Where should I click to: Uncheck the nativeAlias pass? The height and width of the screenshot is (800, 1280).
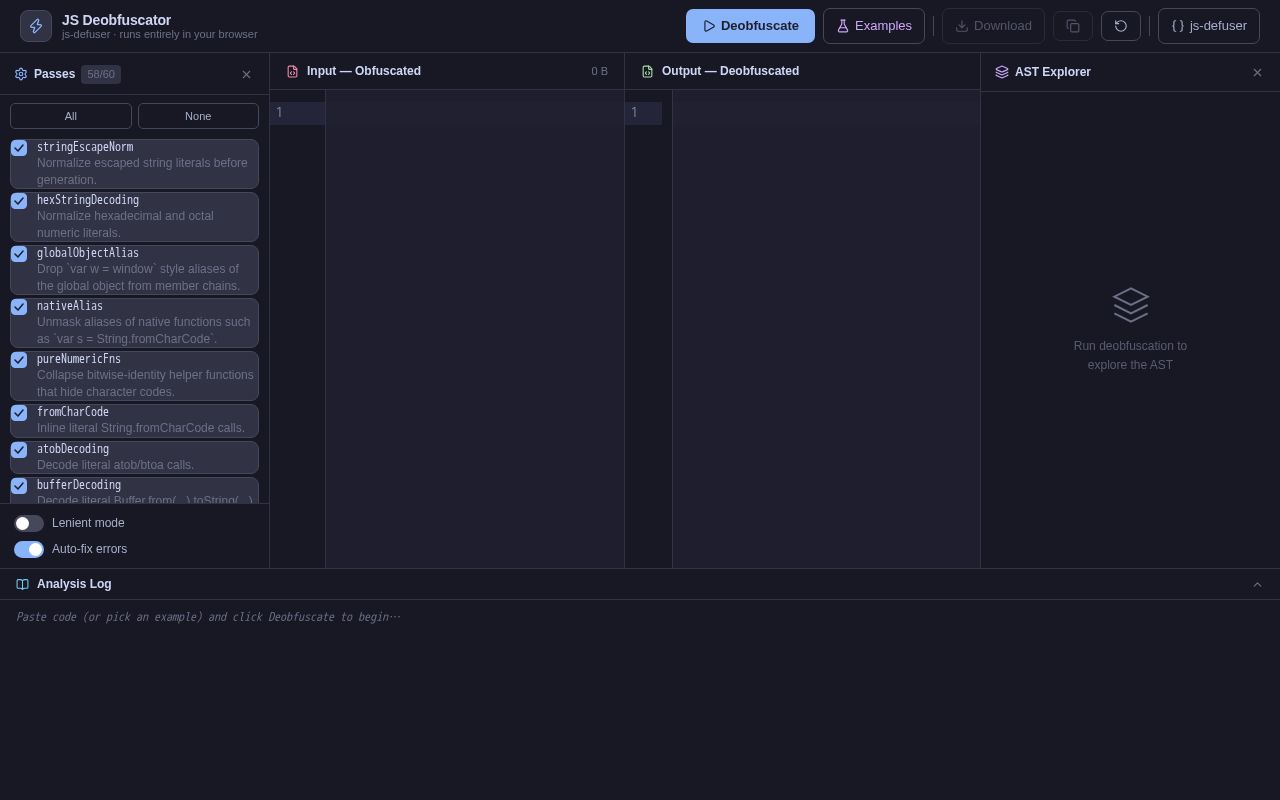point(19,307)
